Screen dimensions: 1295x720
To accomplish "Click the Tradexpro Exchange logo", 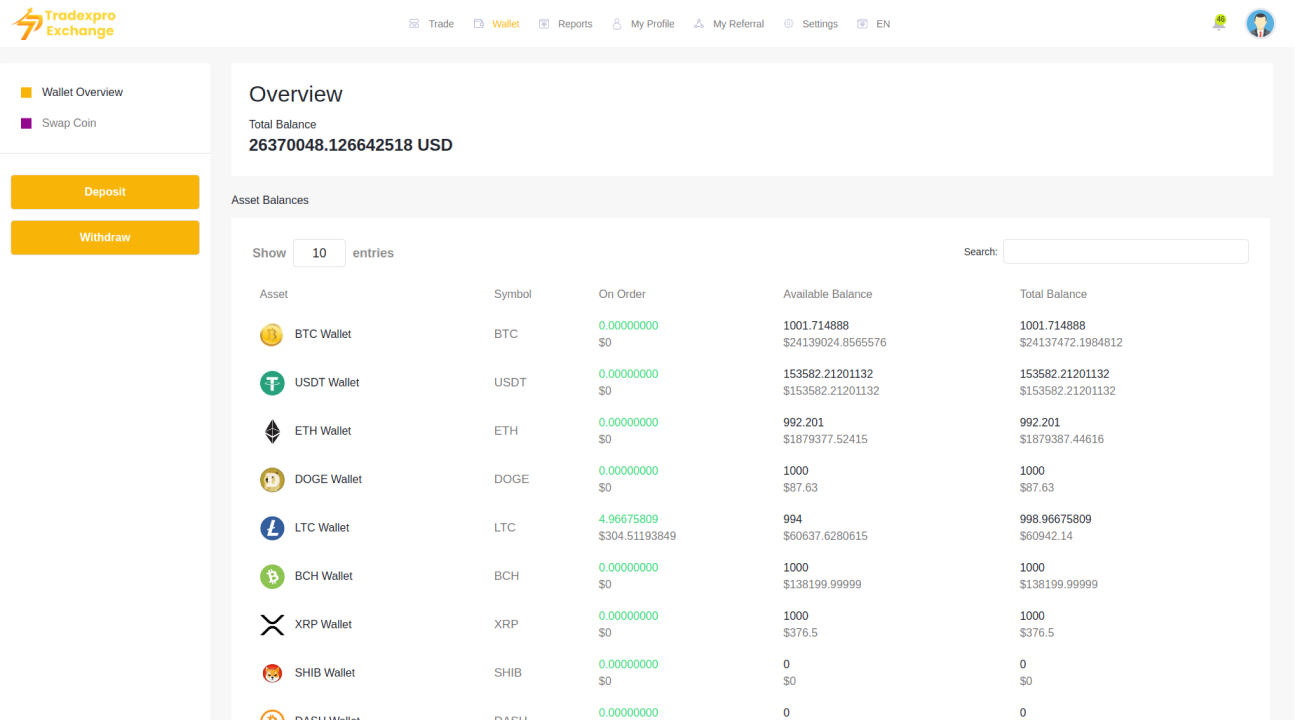I will click(64, 23).
